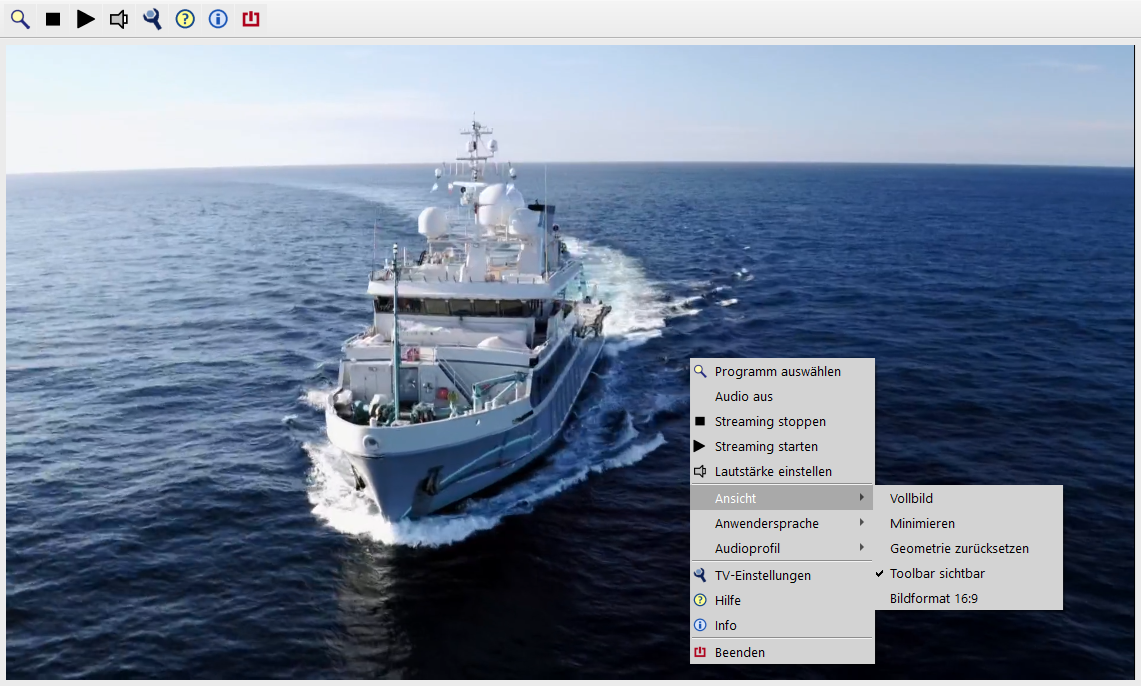Toggle Bildformat 16:9 in submenu
Viewport: 1141px width, 686px height.
[933, 599]
